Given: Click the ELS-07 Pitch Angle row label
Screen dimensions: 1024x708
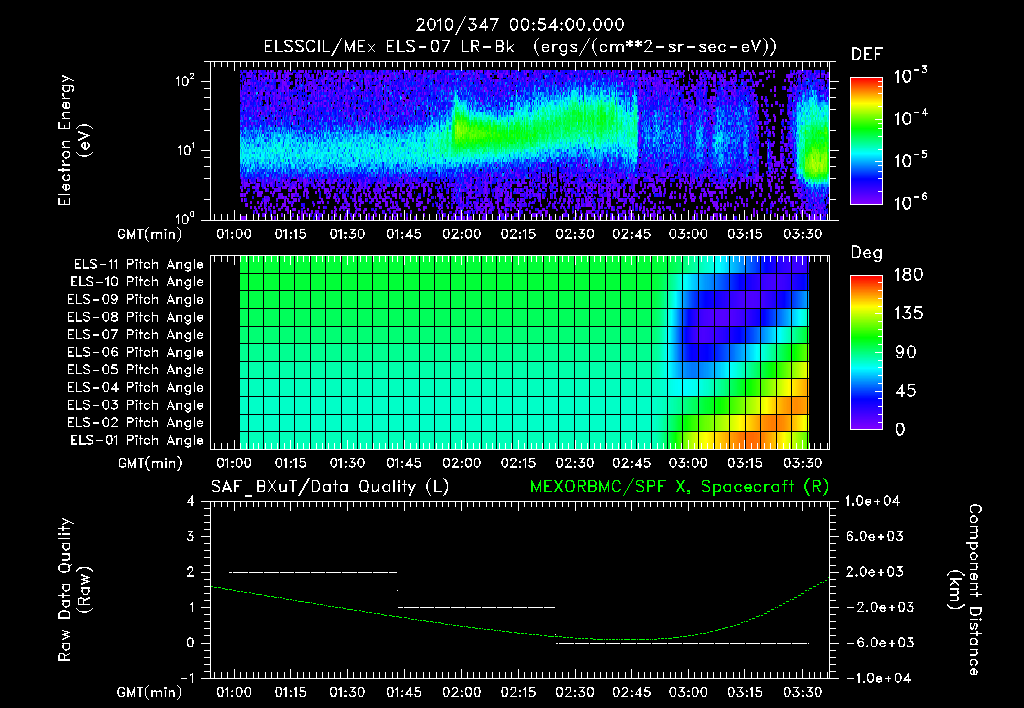Looking at the screenshot, I should pyautogui.click(x=136, y=334).
